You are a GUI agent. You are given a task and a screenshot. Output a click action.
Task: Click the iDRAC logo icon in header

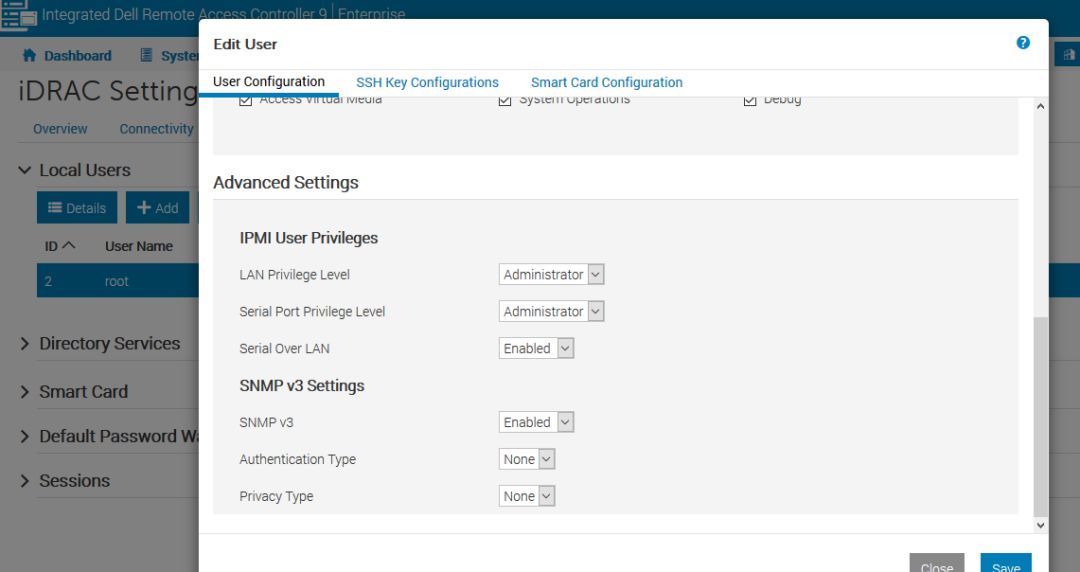point(17,14)
